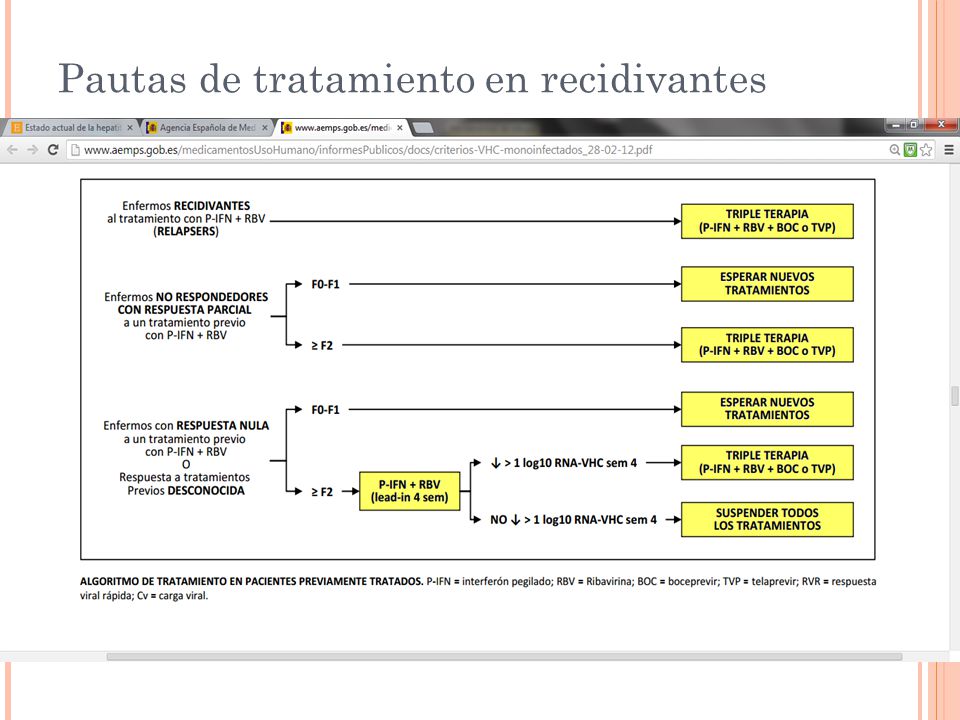Close the browser window
Viewport: 960px width, 720px height.
pyautogui.click(x=940, y=125)
